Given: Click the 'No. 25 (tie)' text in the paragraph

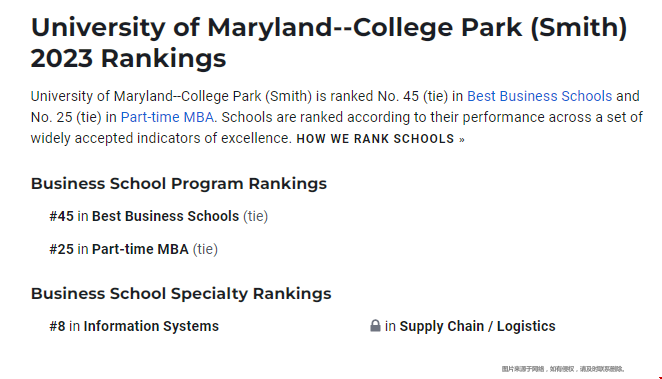Looking at the screenshot, I should point(66,117).
